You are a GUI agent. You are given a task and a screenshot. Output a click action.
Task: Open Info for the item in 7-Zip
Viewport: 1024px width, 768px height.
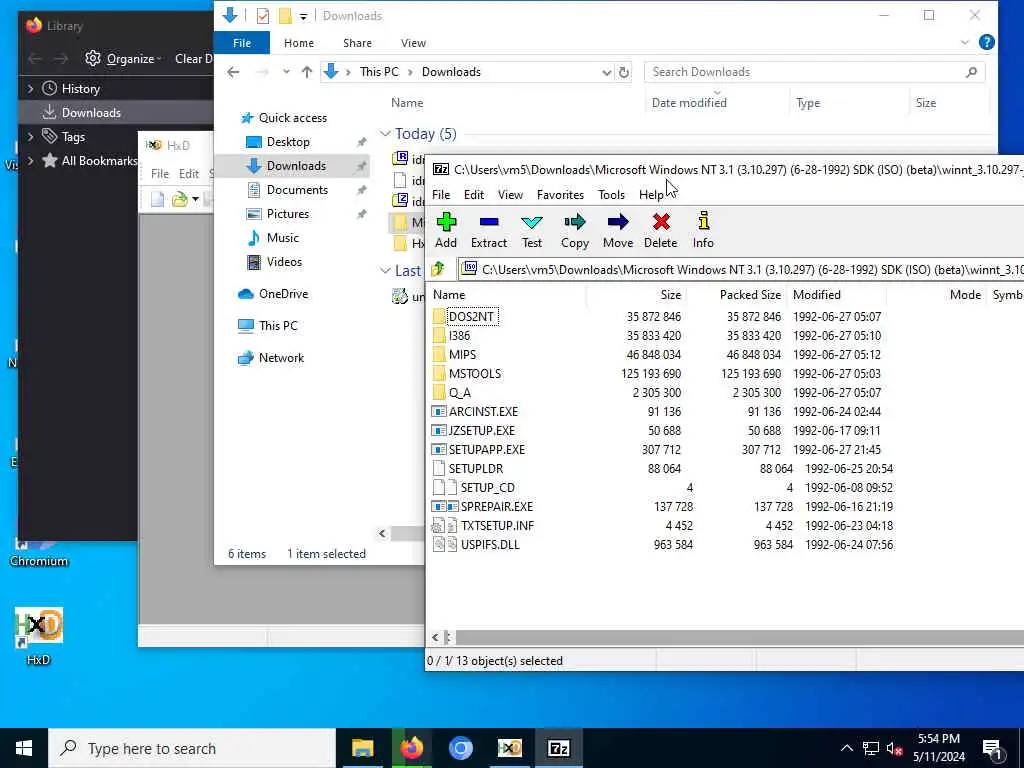point(703,230)
